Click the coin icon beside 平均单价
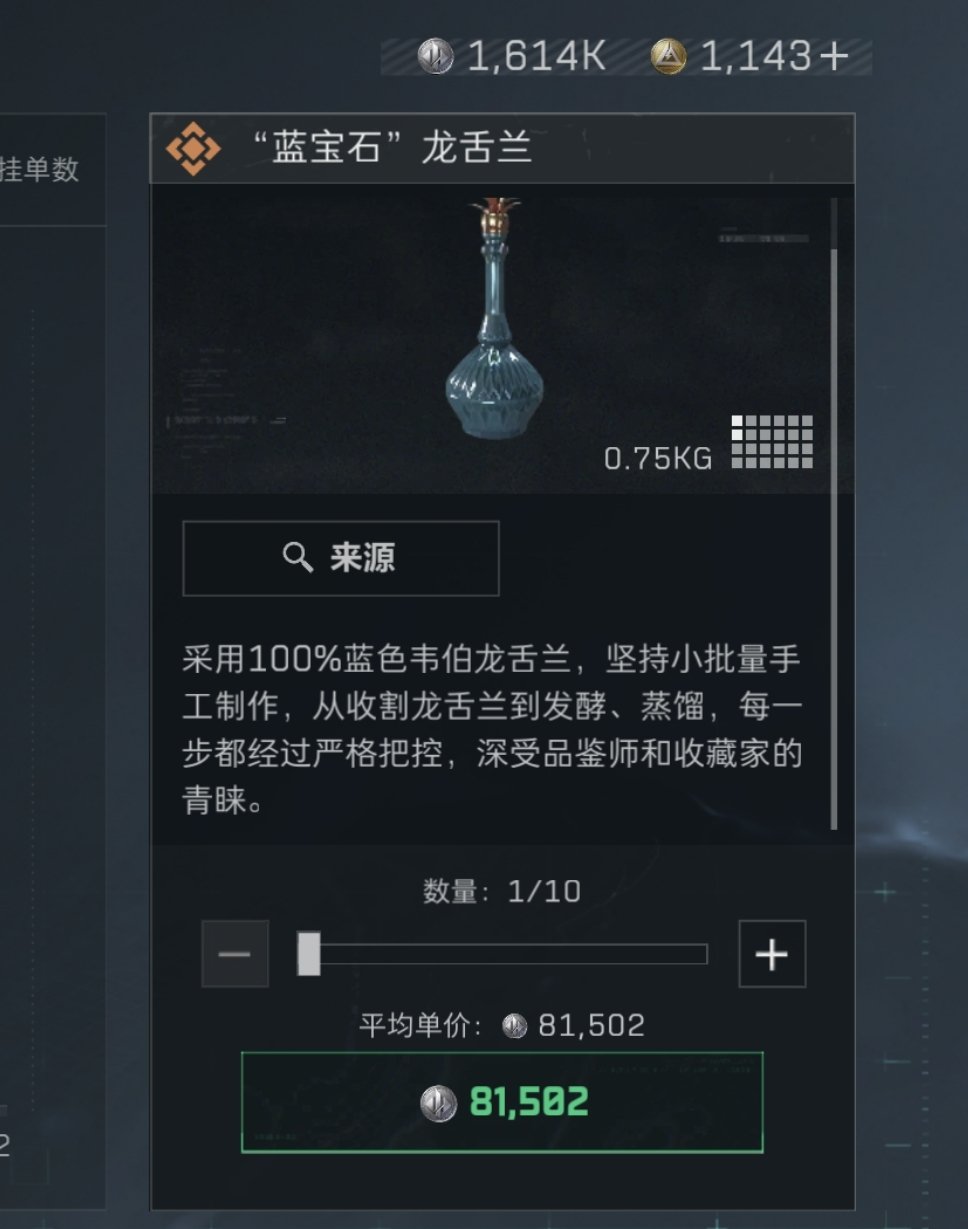Screen dimensions: 968x1229 [x=514, y=1025]
